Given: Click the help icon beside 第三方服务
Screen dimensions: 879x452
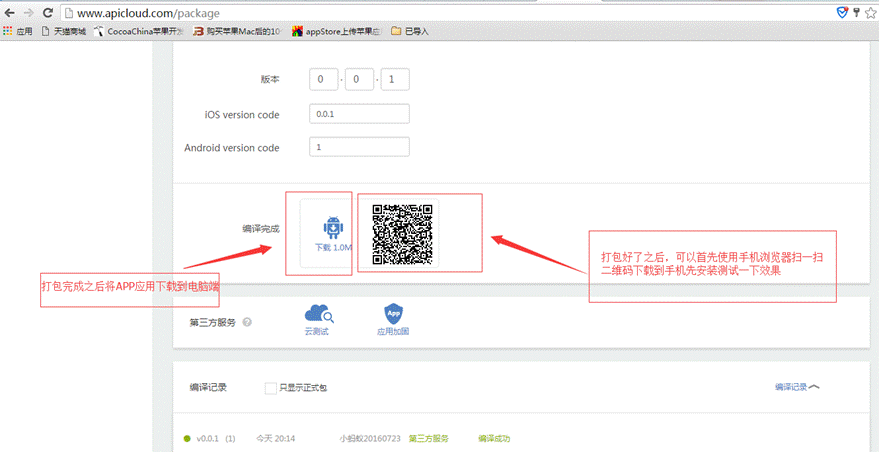Looking at the screenshot, I should pos(247,323).
